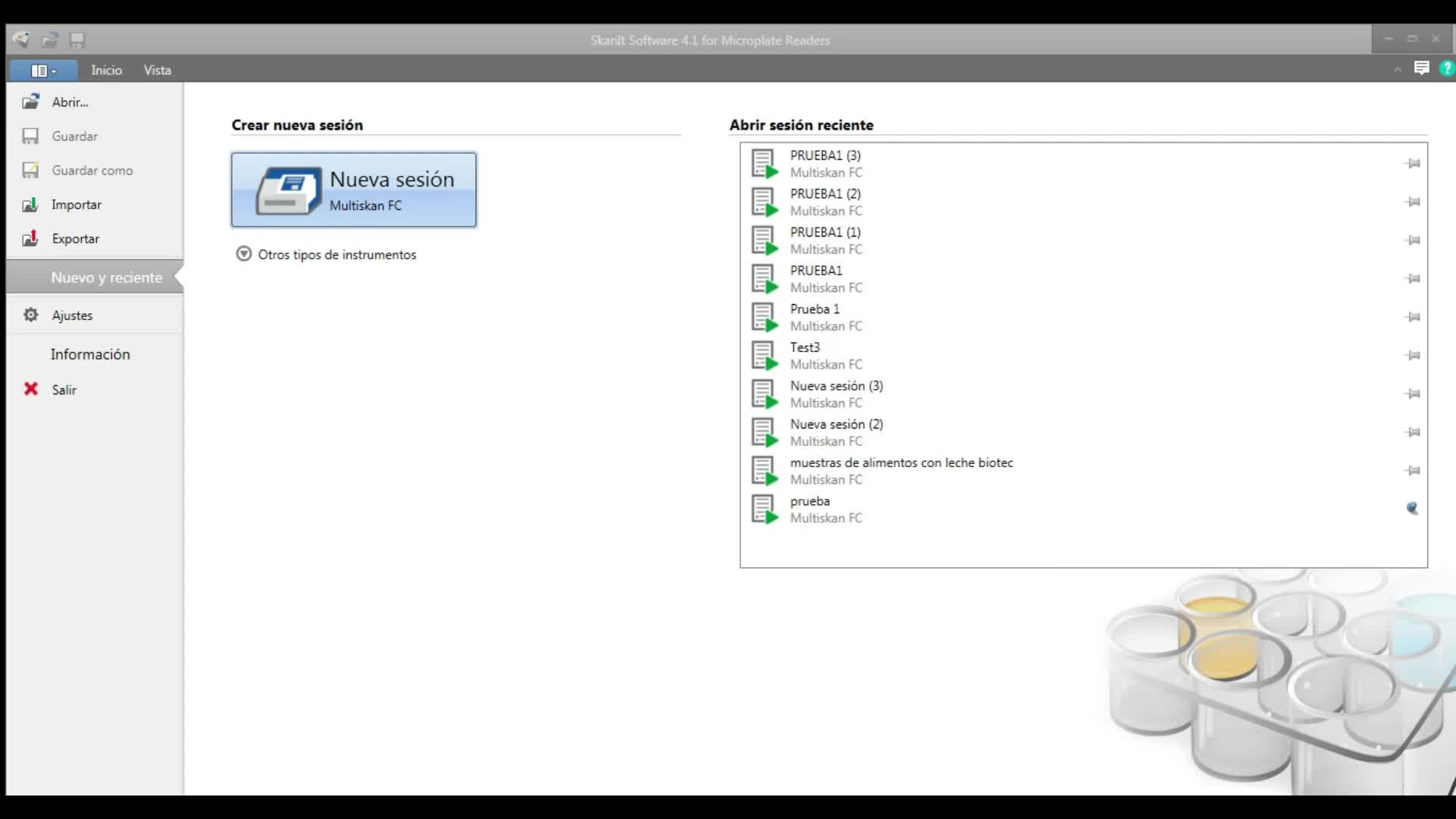The width and height of the screenshot is (1456, 819).
Task: Click the Ajustes gear icon
Action: [30, 315]
